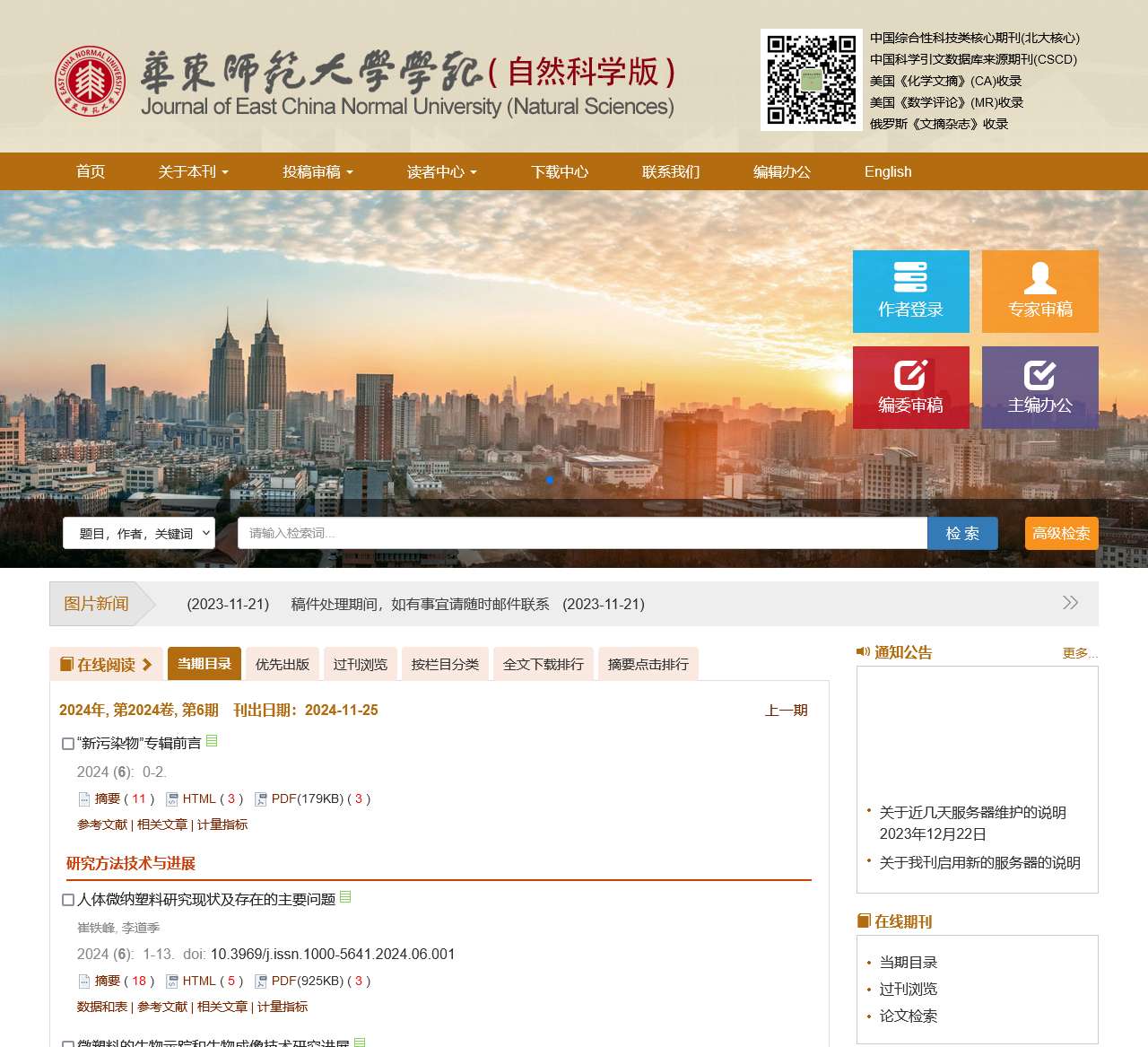Click PDF icon for the PDF(925KB) entry
The height and width of the screenshot is (1047, 1148).
coord(261,982)
